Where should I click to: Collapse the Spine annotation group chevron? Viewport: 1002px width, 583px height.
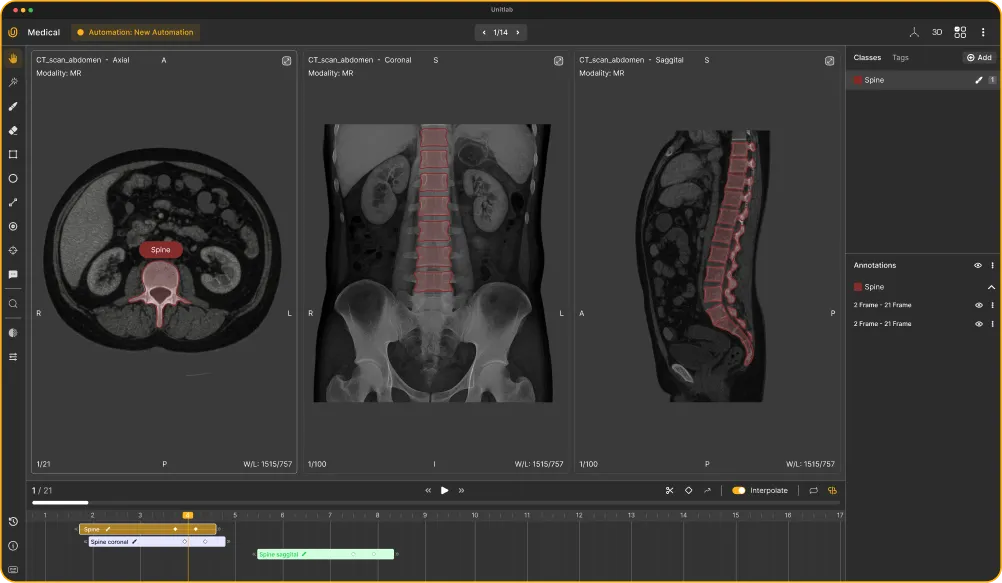[x=992, y=287]
